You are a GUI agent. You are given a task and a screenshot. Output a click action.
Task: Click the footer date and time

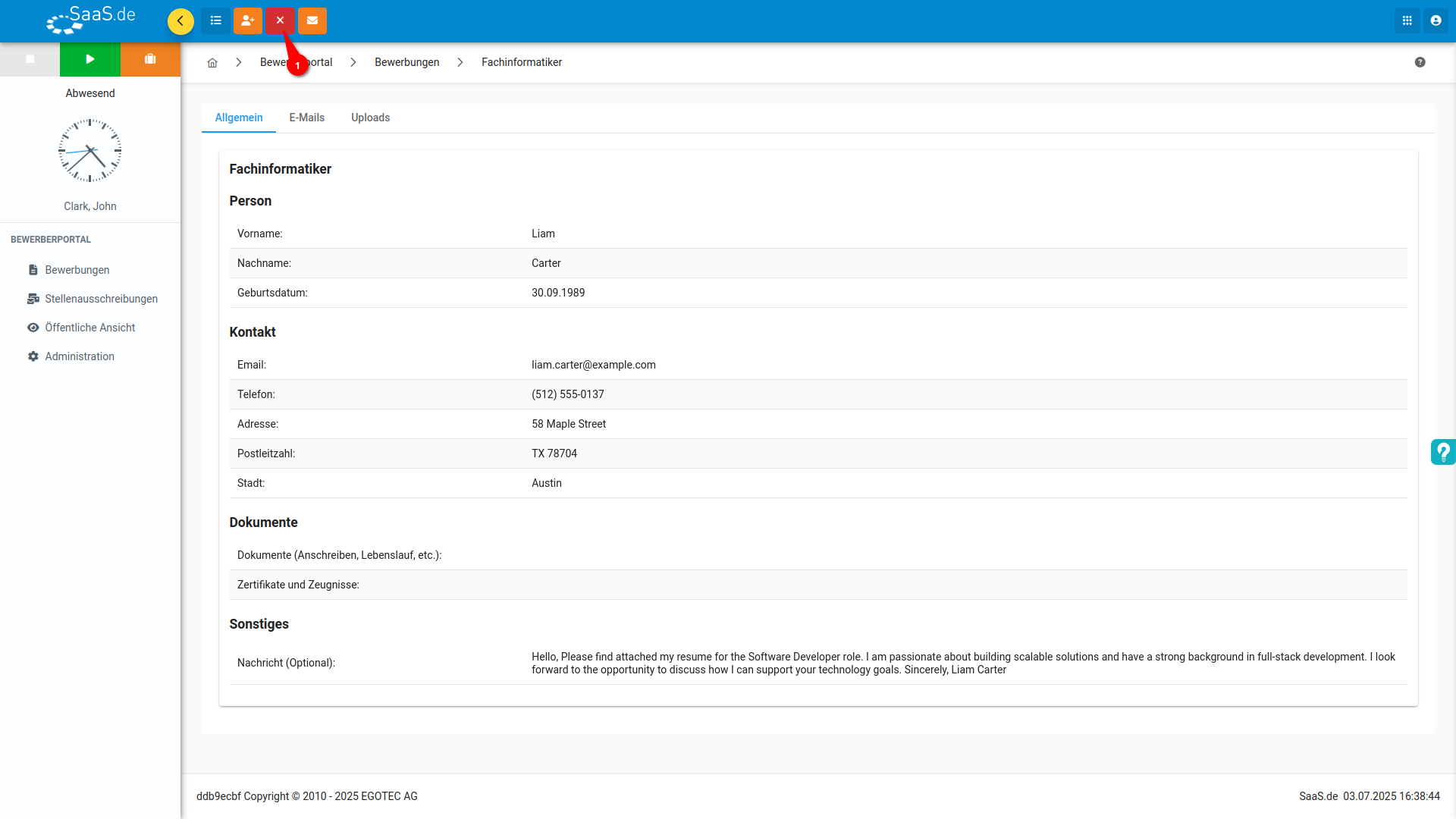[1392, 796]
